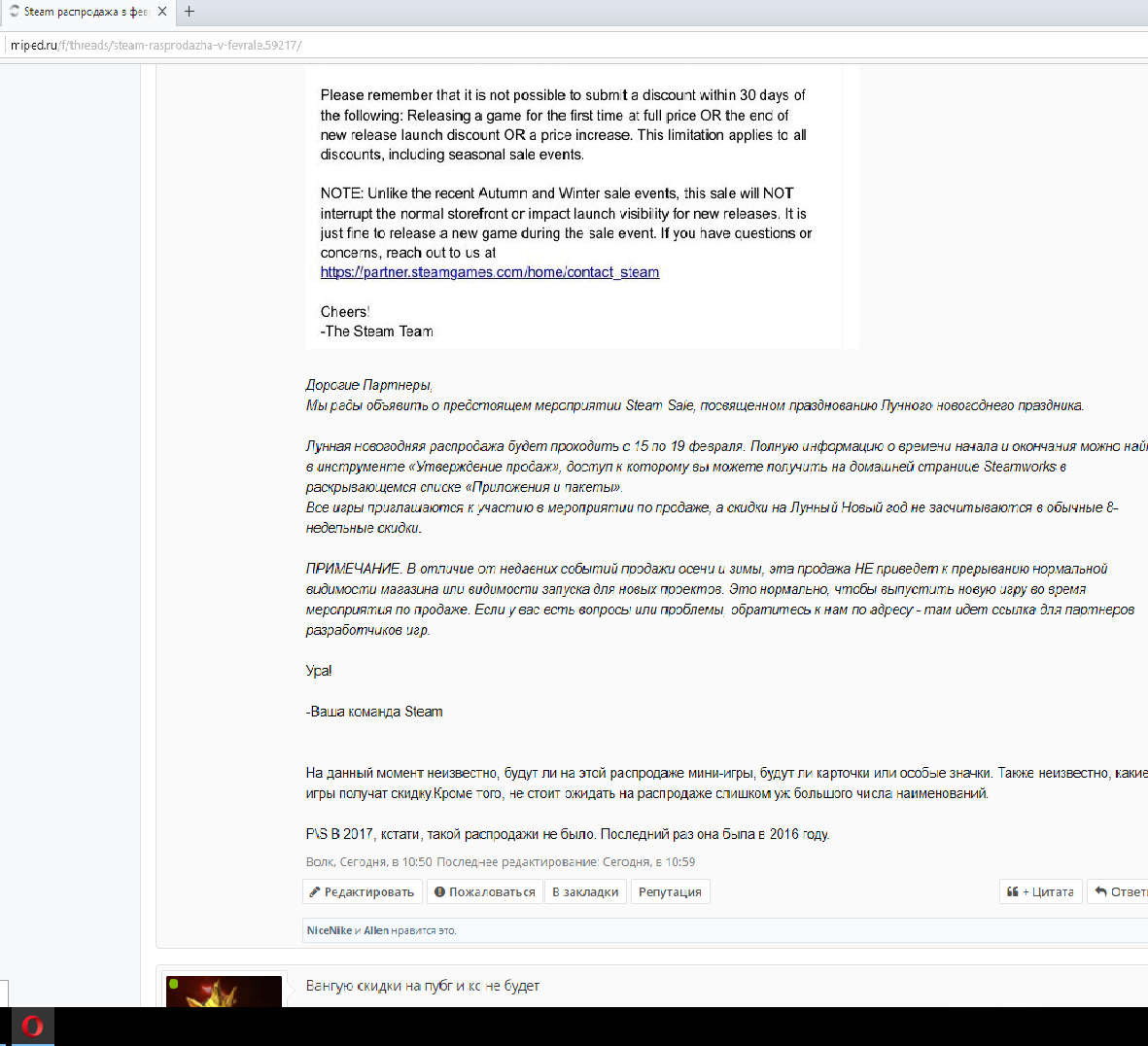The width and height of the screenshot is (1148, 1046).
Task: Open partner.steamgames.com contact_steam link
Action: click(489, 272)
